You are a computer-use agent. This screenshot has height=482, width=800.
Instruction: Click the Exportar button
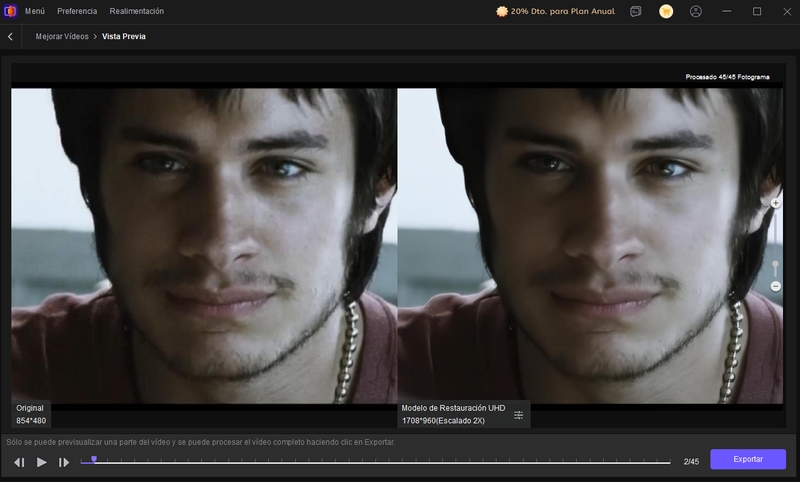(x=748, y=459)
